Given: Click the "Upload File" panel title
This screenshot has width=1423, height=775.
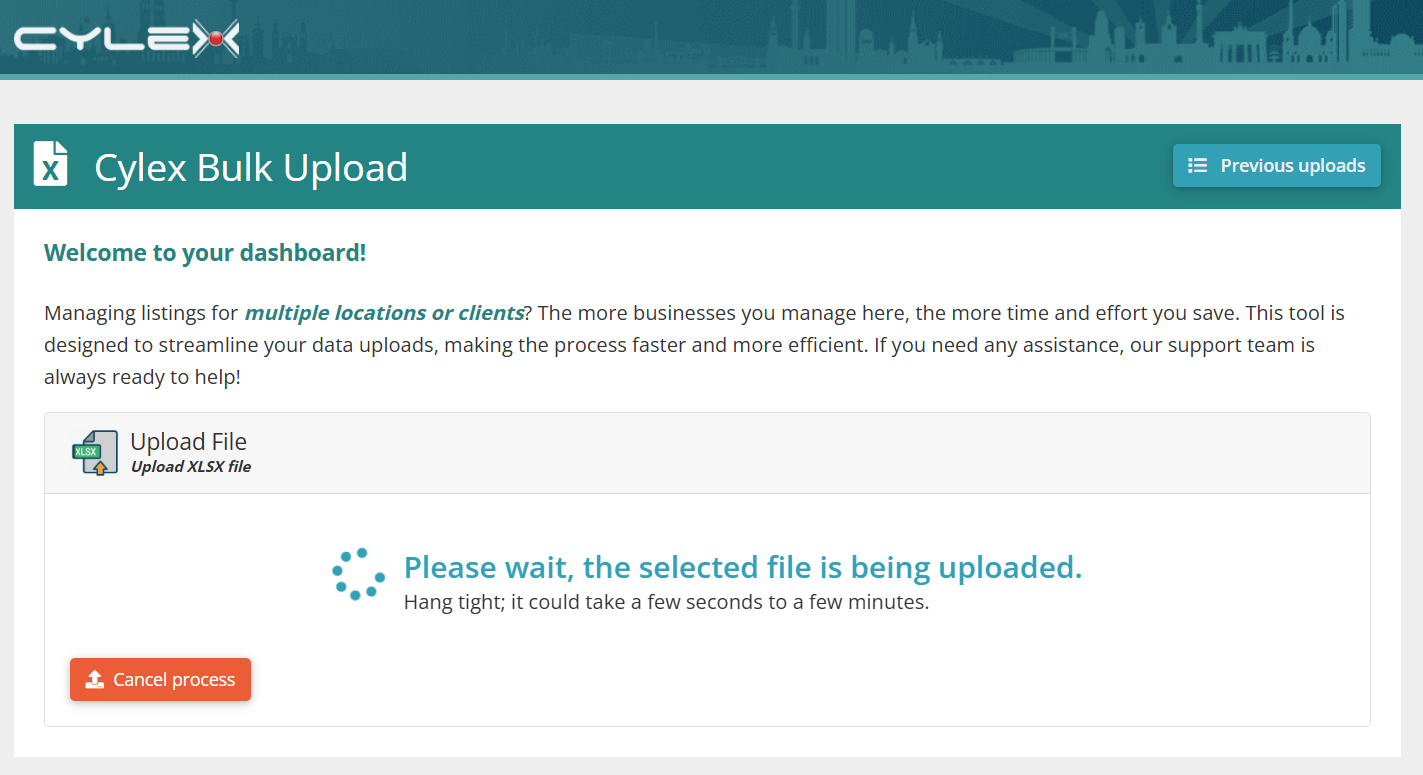Looking at the screenshot, I should [188, 442].
